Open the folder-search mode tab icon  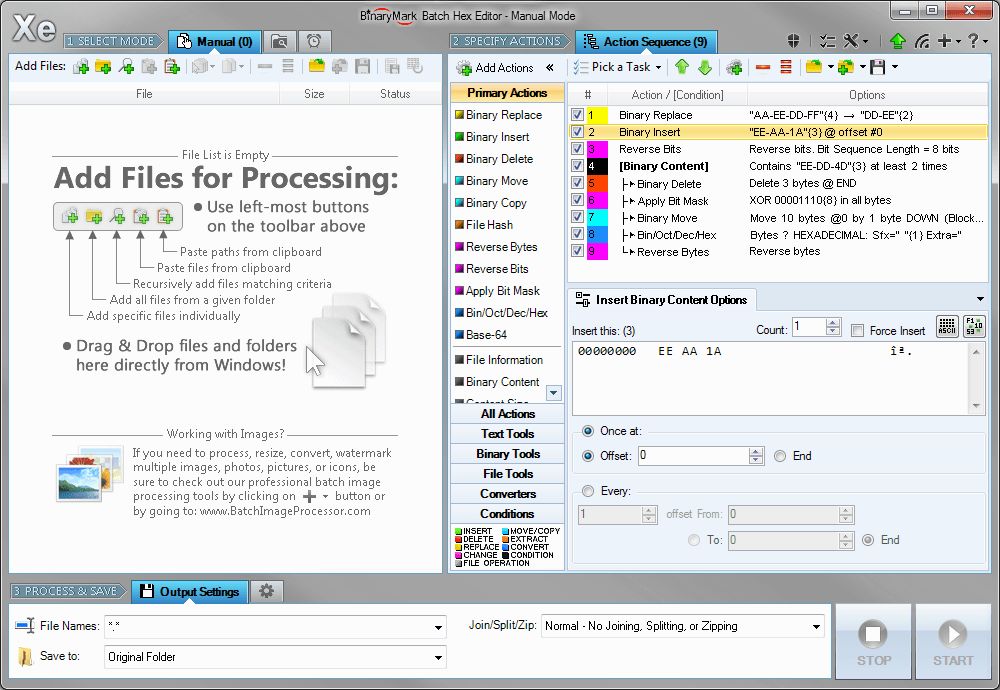(279, 42)
